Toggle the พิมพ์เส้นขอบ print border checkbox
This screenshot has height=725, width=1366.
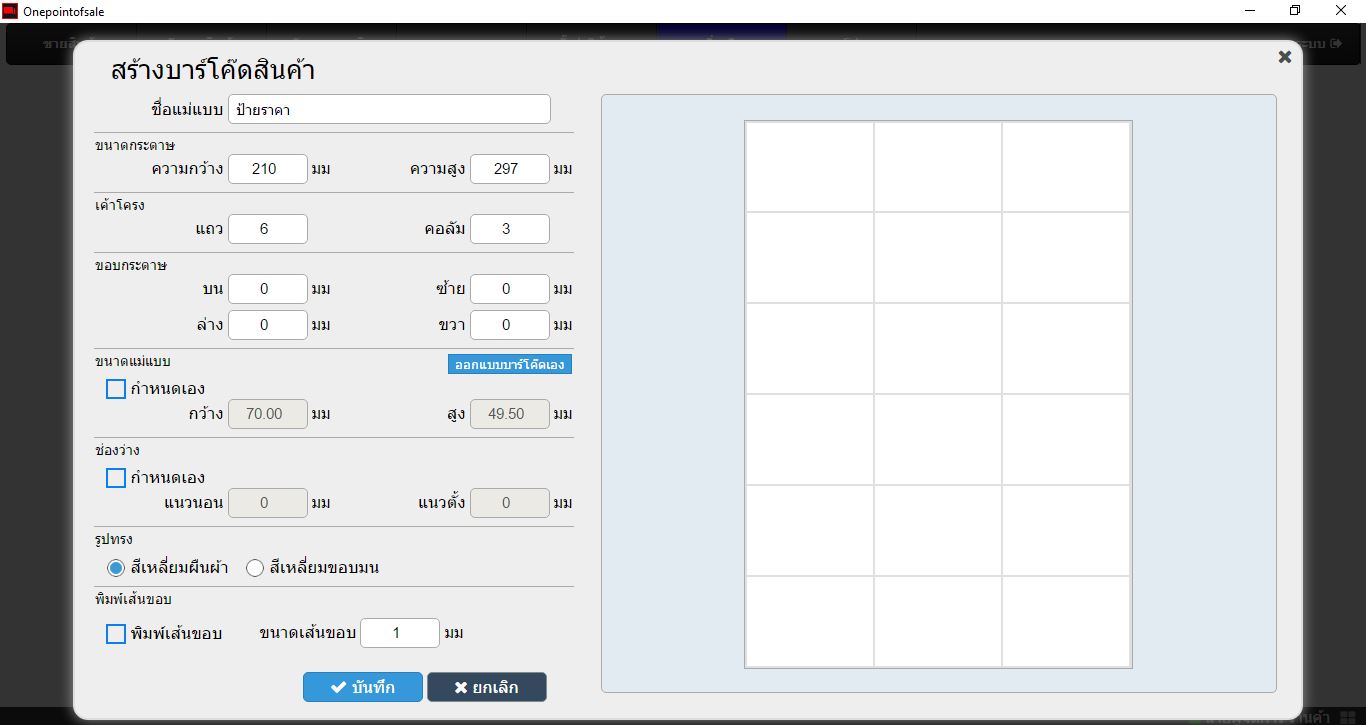(x=116, y=634)
